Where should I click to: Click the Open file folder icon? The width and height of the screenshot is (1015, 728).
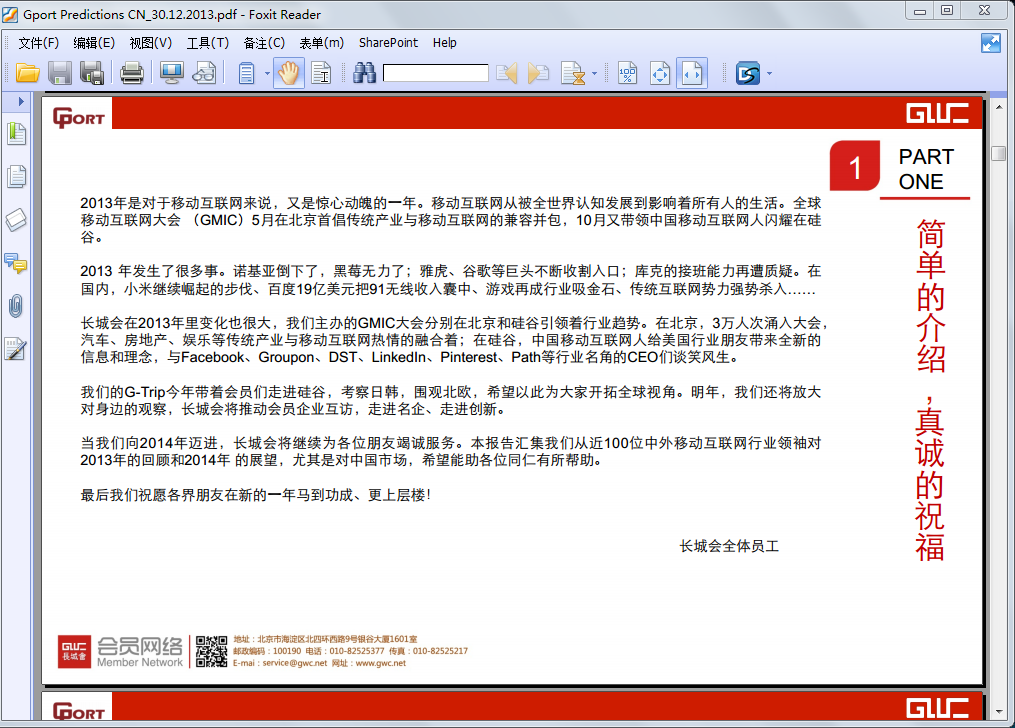pyautogui.click(x=27, y=73)
